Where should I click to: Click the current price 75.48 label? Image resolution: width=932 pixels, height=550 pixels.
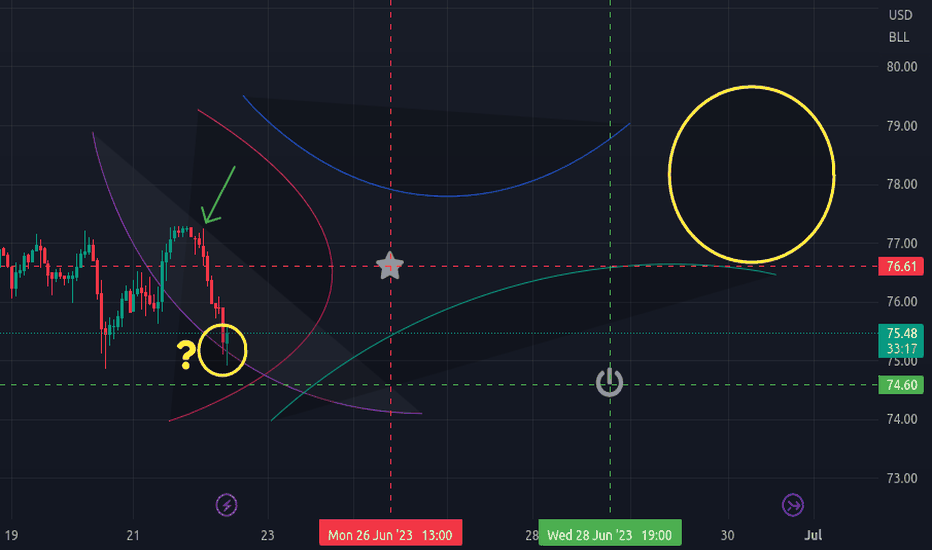901,333
